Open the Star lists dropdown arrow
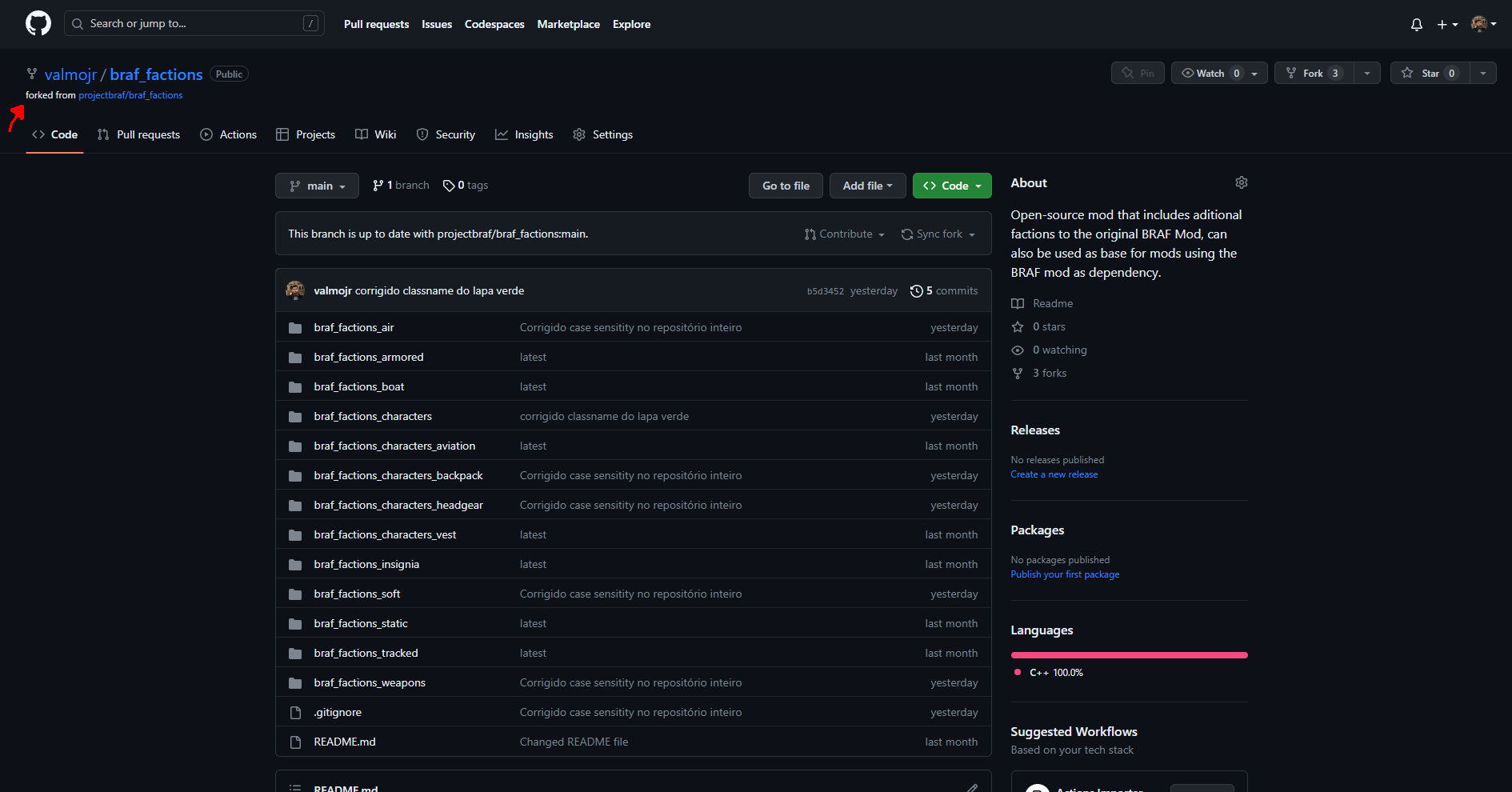 coord(1483,73)
